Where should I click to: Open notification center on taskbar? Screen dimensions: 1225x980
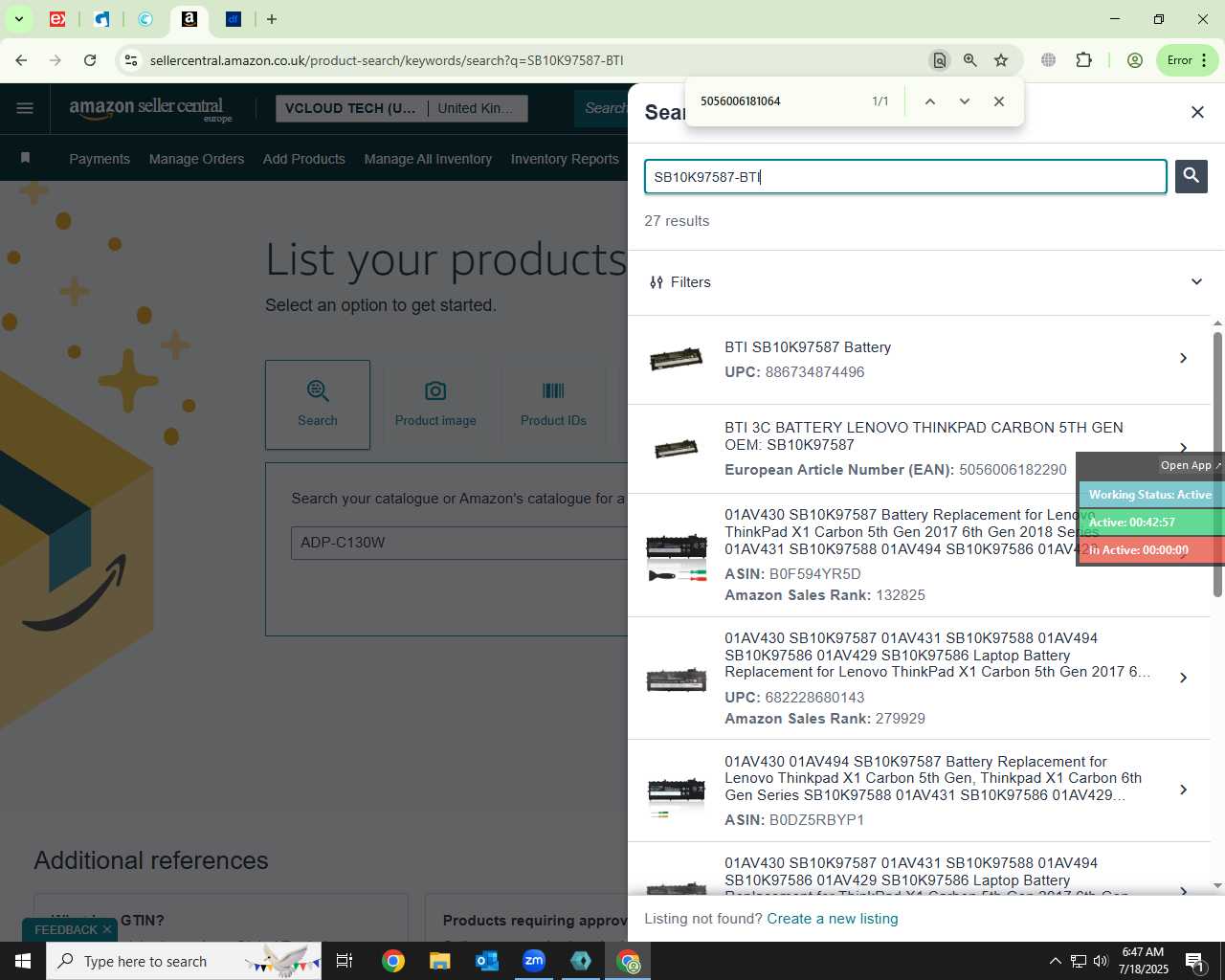(x=1195, y=961)
